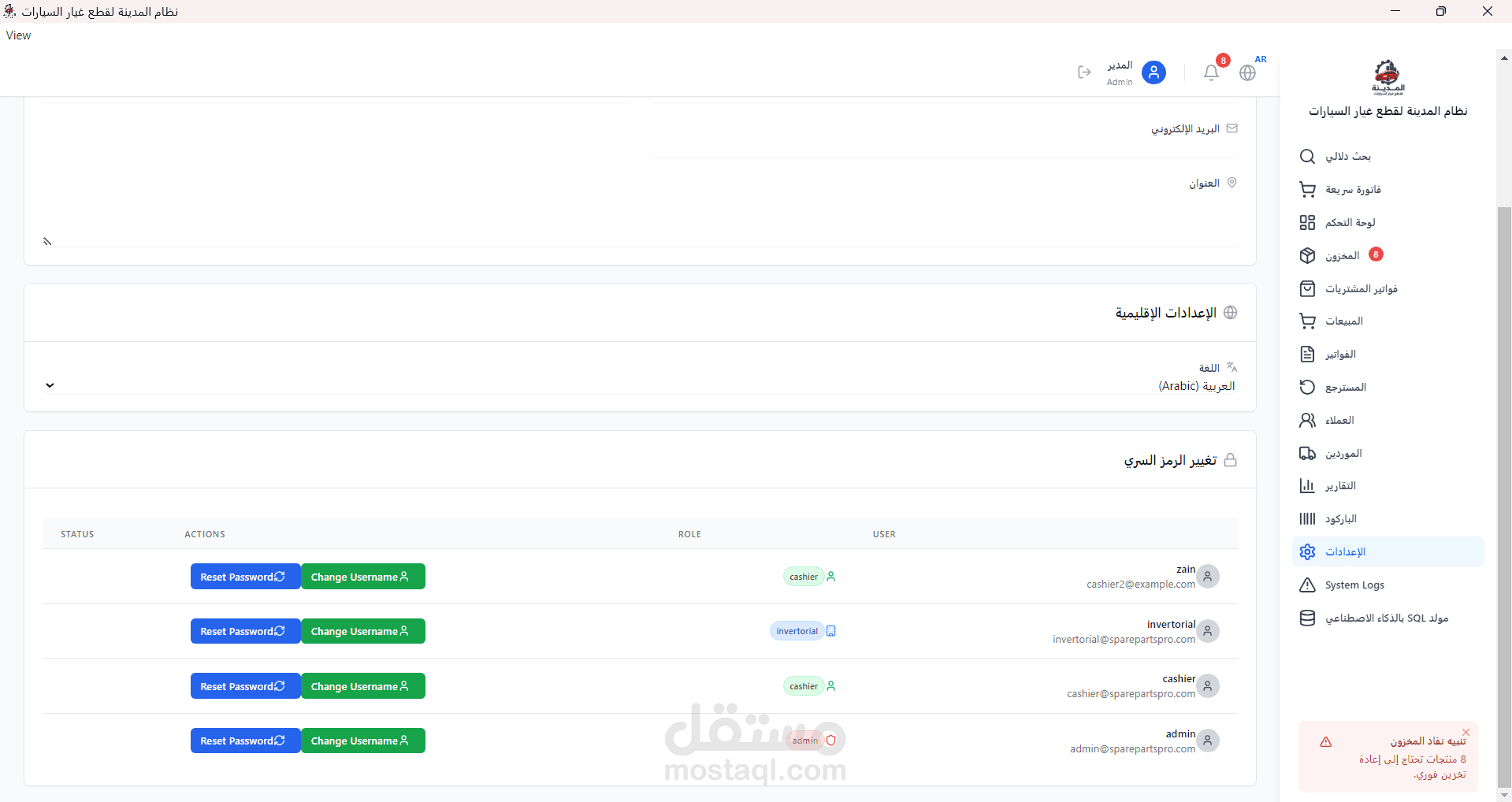The width and height of the screenshot is (1512, 802).
Task: Reset password for user zain
Action: (245, 577)
